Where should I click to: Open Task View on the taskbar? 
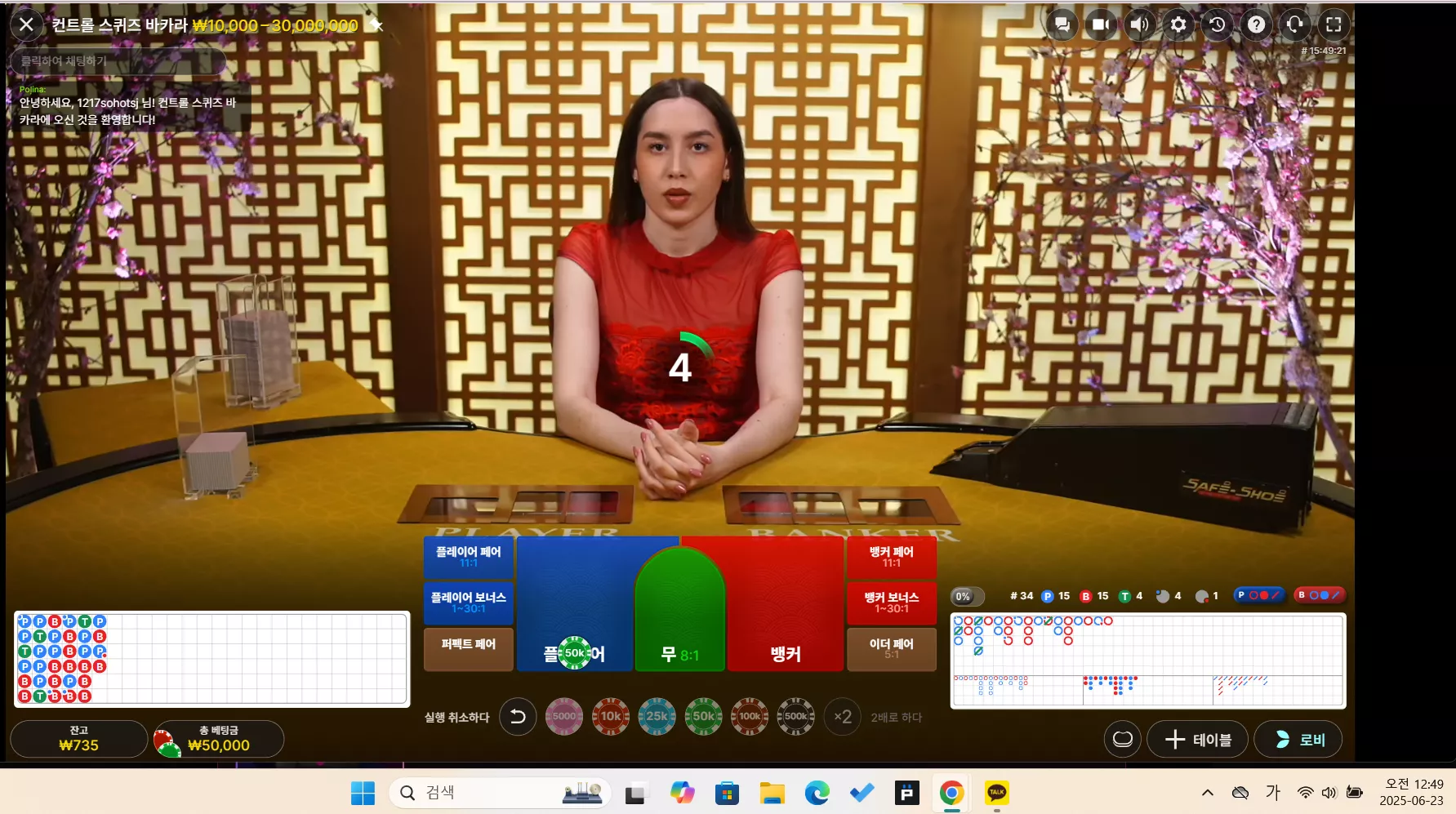coord(637,793)
